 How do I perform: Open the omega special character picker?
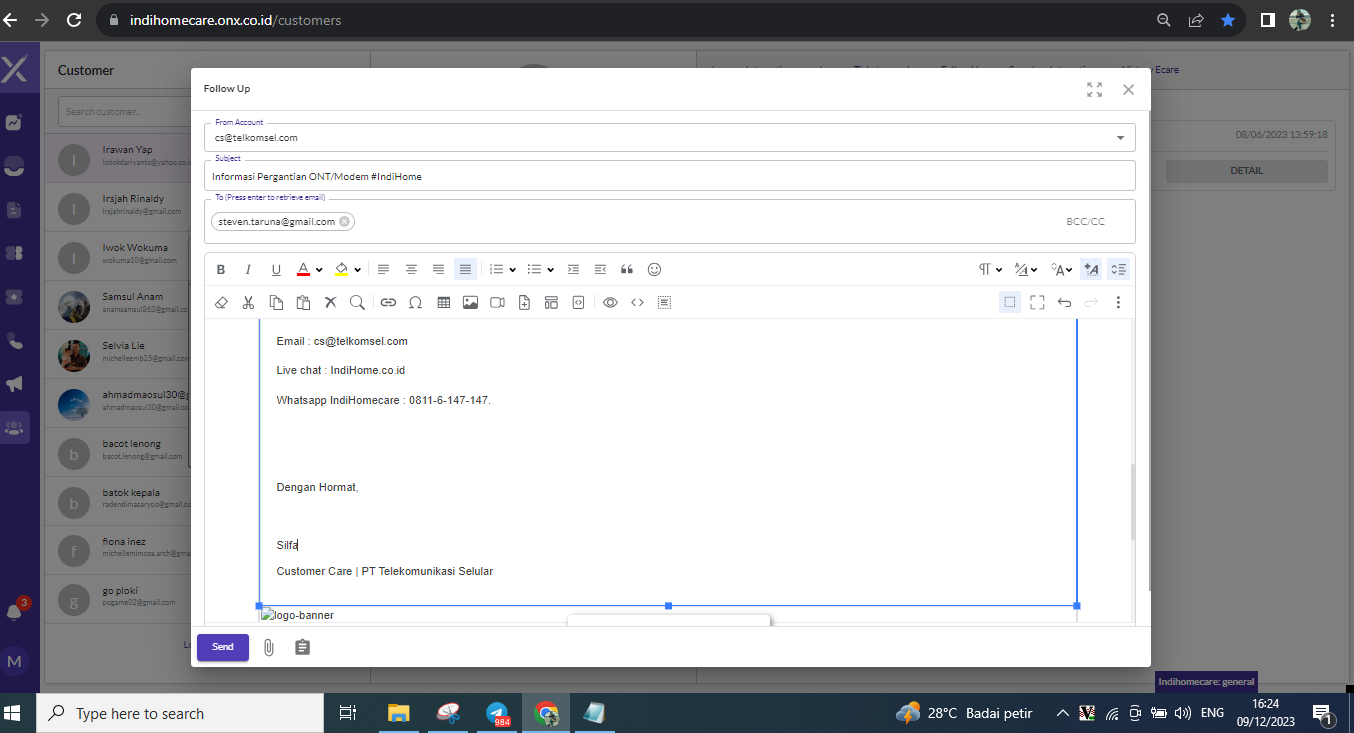(415, 302)
